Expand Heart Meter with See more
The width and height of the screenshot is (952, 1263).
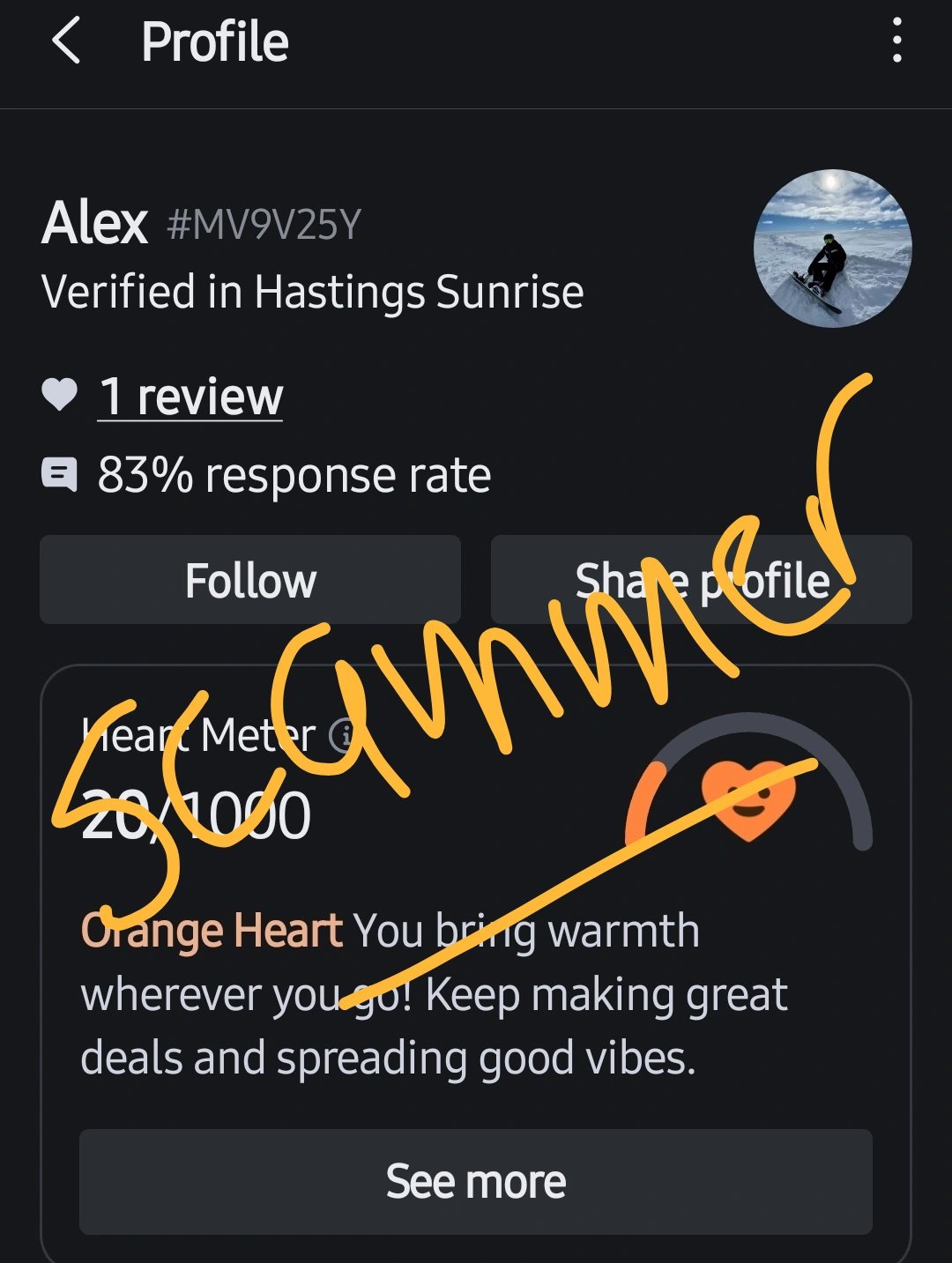476,1182
